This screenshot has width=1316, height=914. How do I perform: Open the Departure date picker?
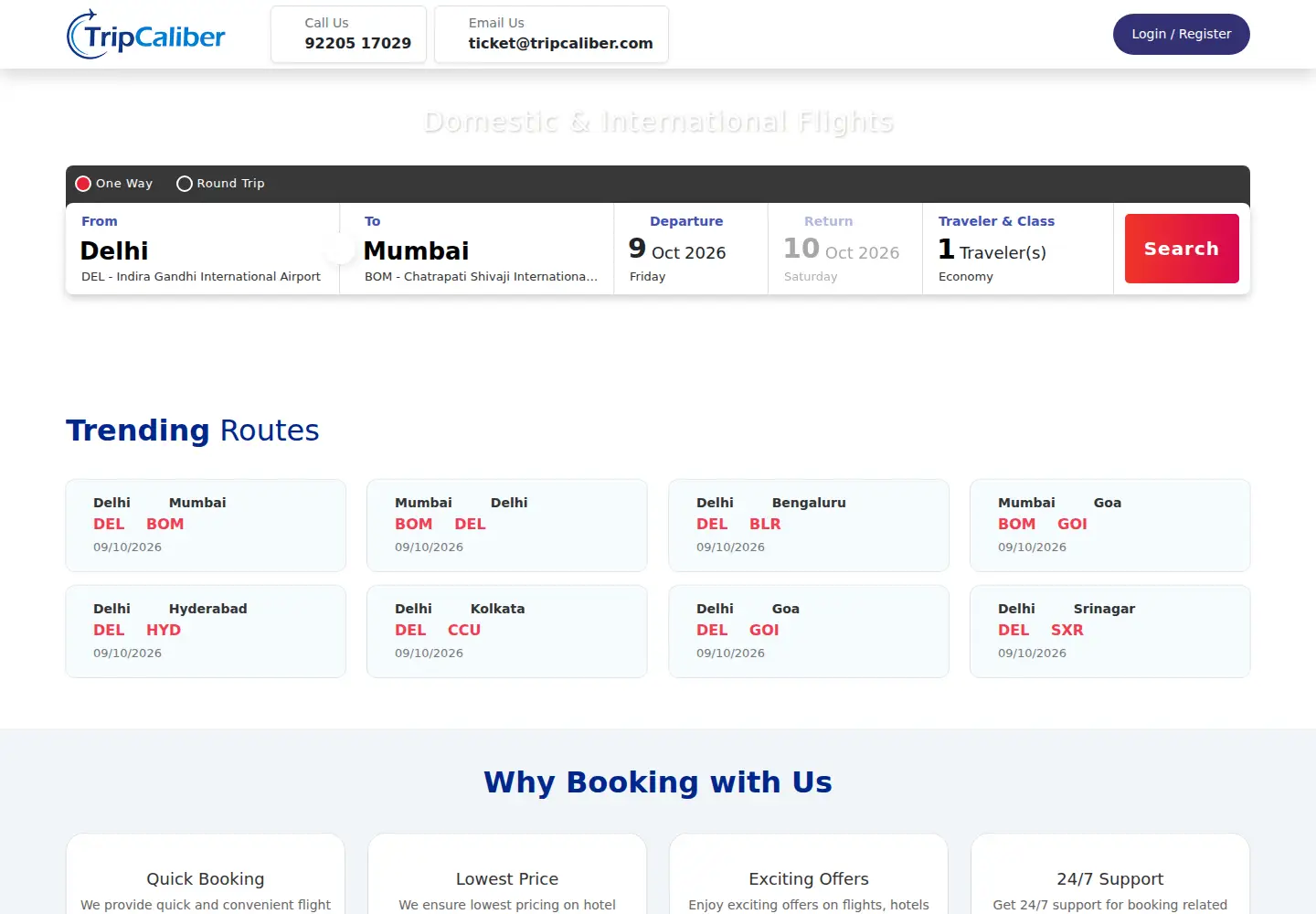tap(691, 249)
